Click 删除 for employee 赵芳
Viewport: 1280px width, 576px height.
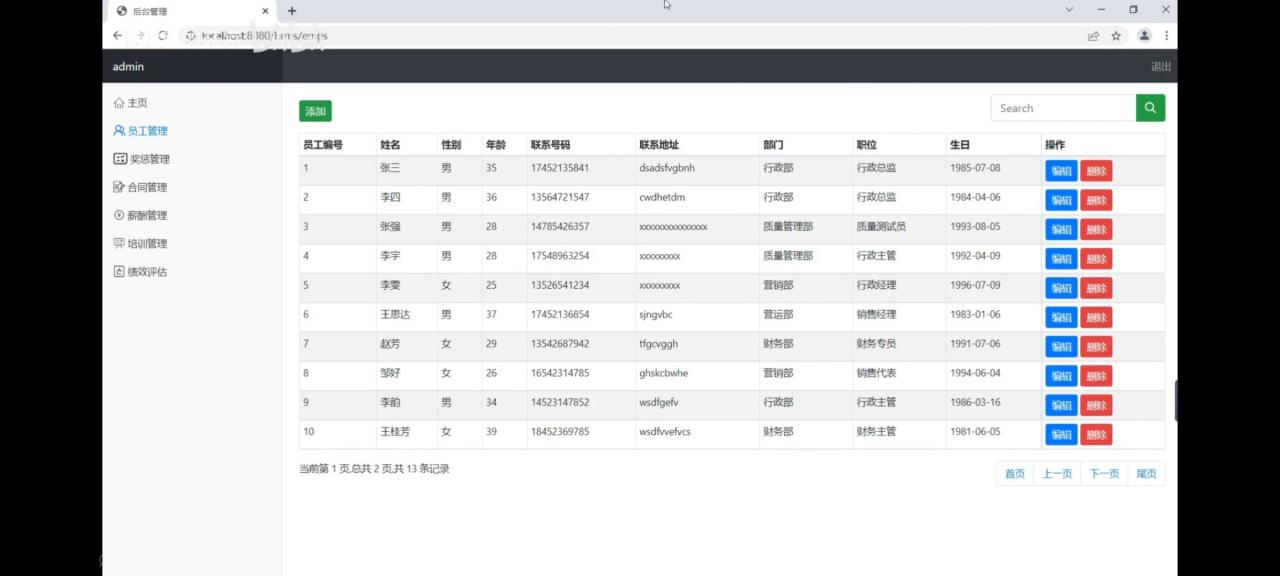(1096, 346)
